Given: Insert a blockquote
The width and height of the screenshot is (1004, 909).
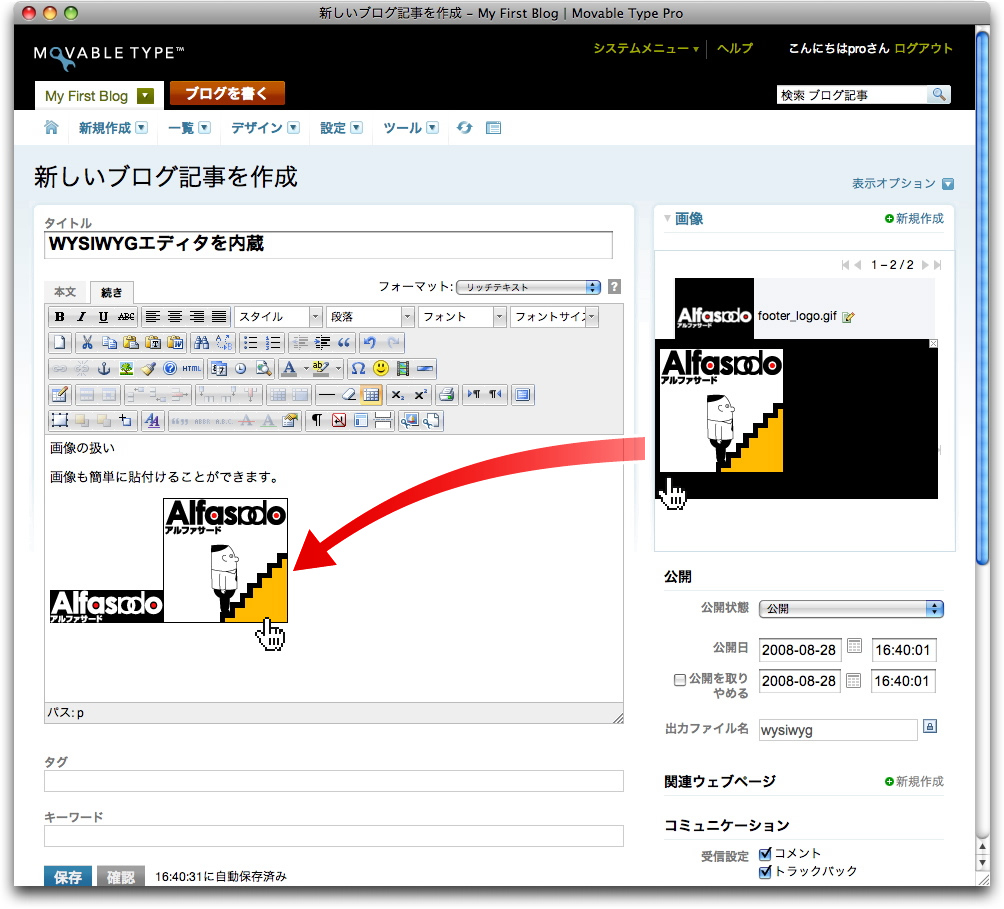Looking at the screenshot, I should [x=344, y=342].
